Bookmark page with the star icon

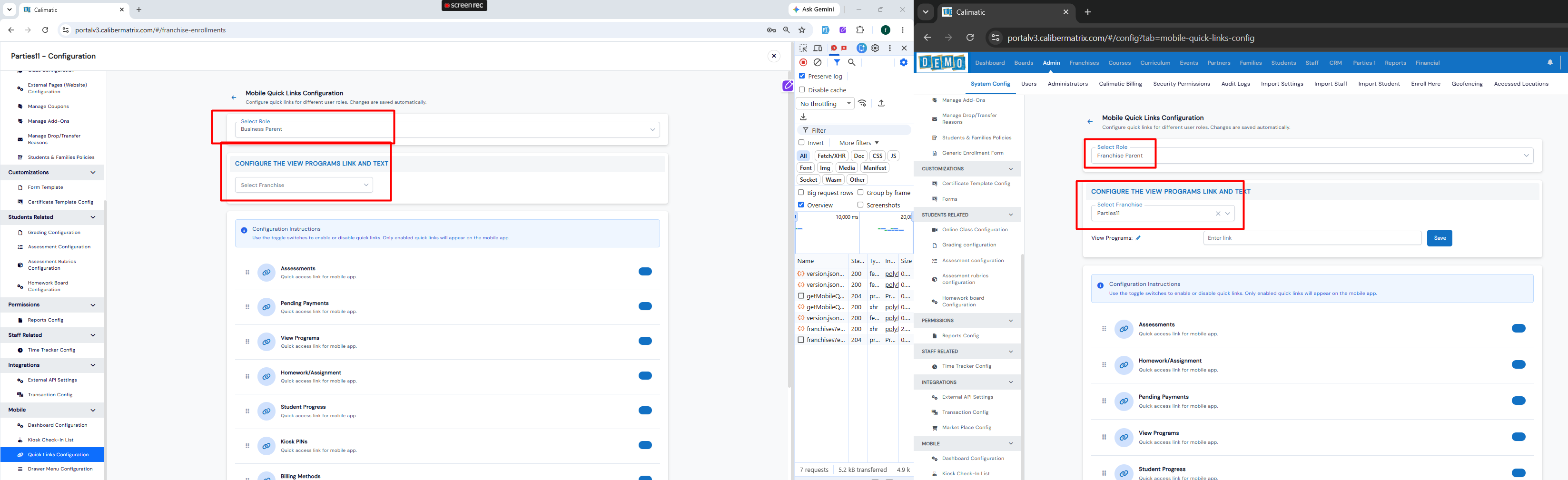click(x=802, y=30)
